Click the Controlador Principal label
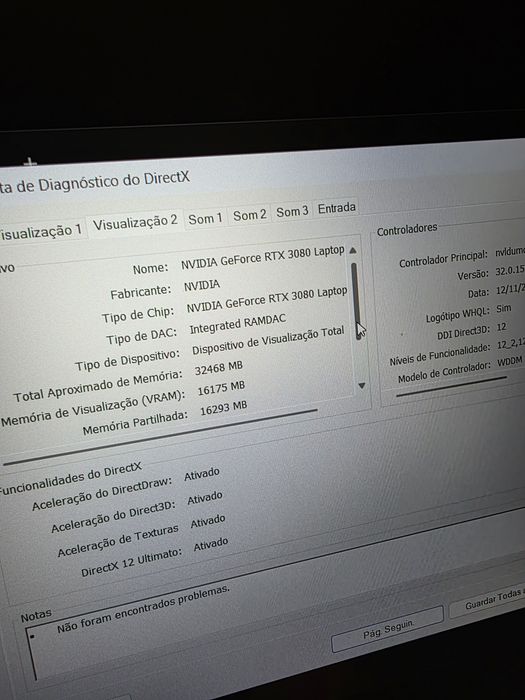Screen dimensions: 525x700 [x=443, y=259]
